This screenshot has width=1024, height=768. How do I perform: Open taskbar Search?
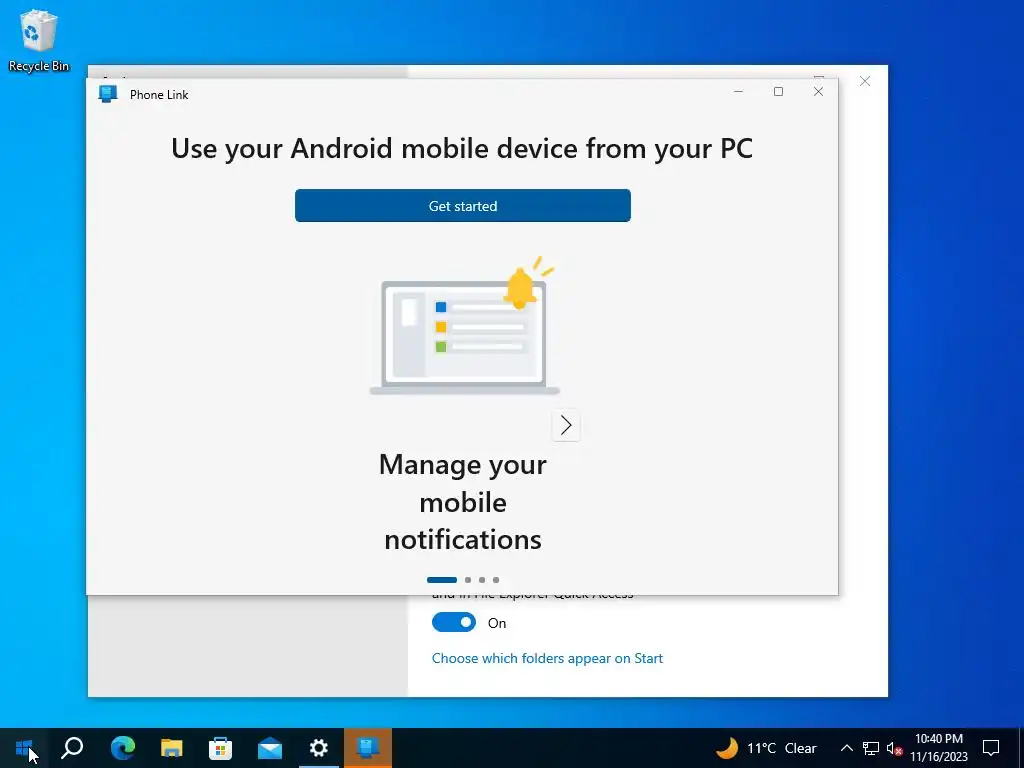tap(72, 748)
